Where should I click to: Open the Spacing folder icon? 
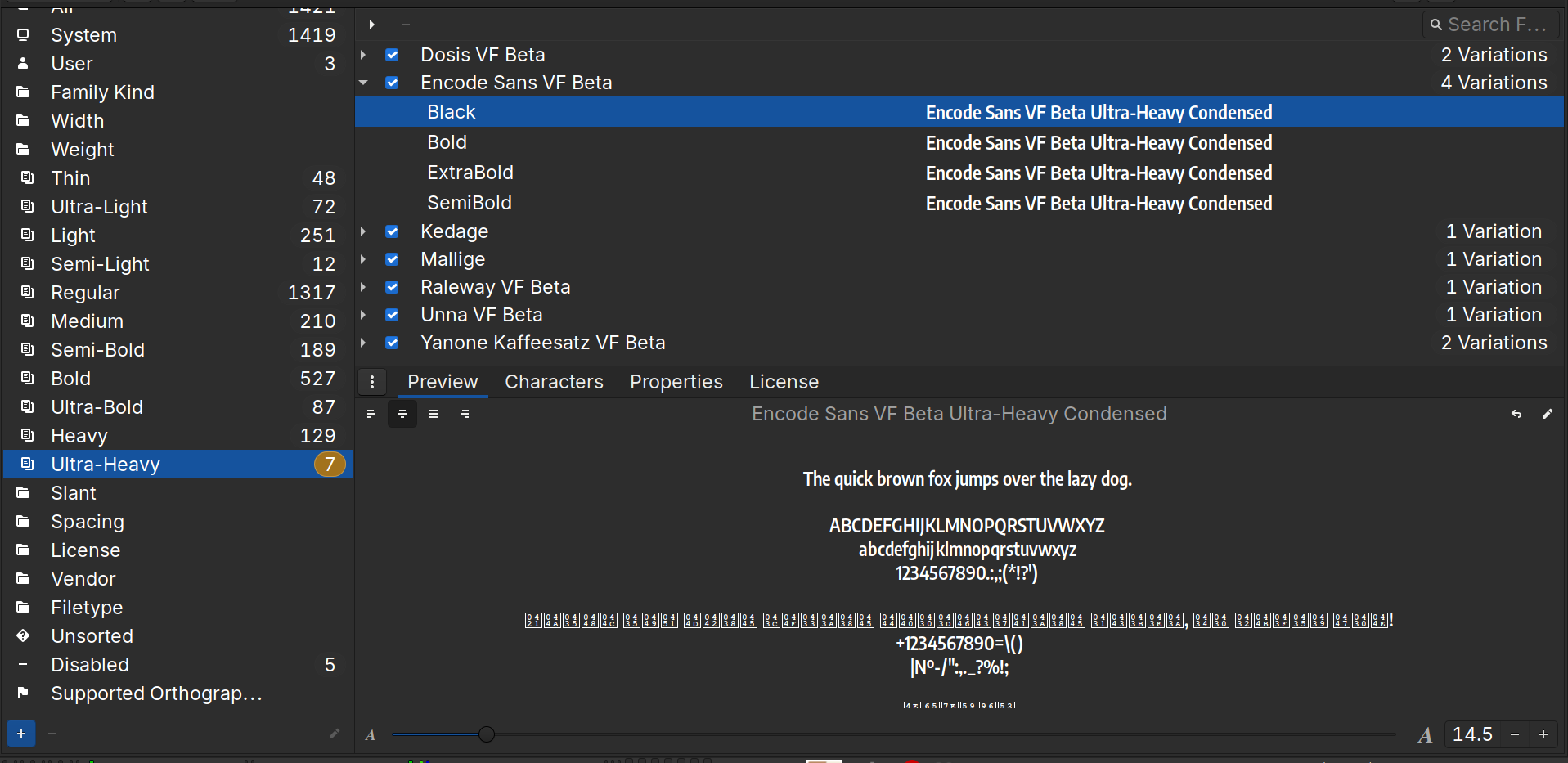tap(24, 522)
